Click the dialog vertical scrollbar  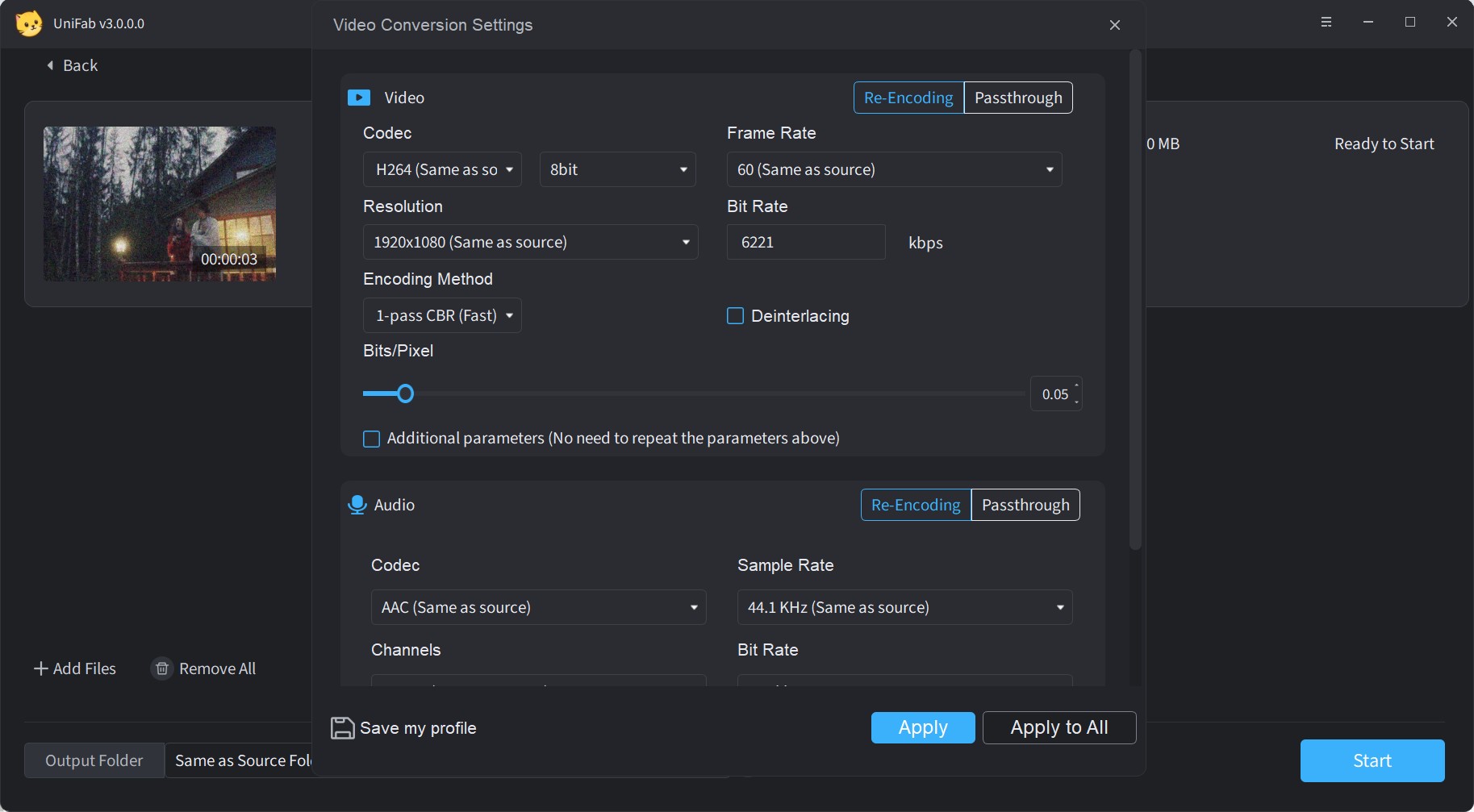1135,300
